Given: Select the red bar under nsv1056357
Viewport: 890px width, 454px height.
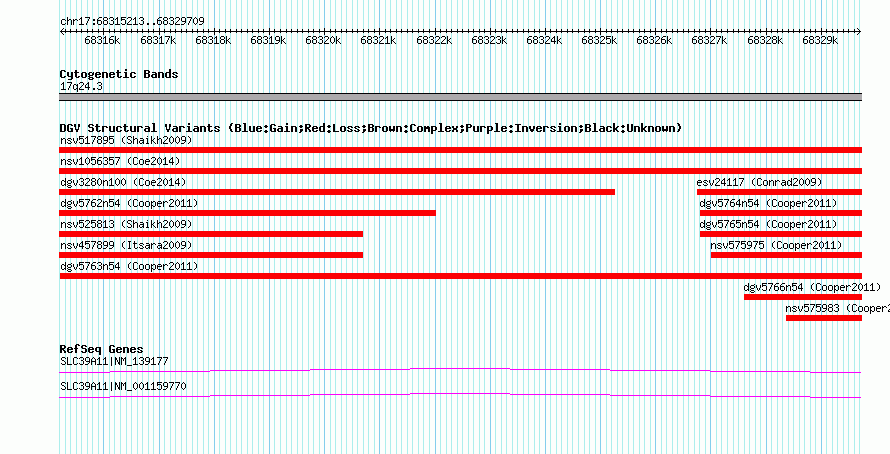Looking at the screenshot, I should point(461,171).
